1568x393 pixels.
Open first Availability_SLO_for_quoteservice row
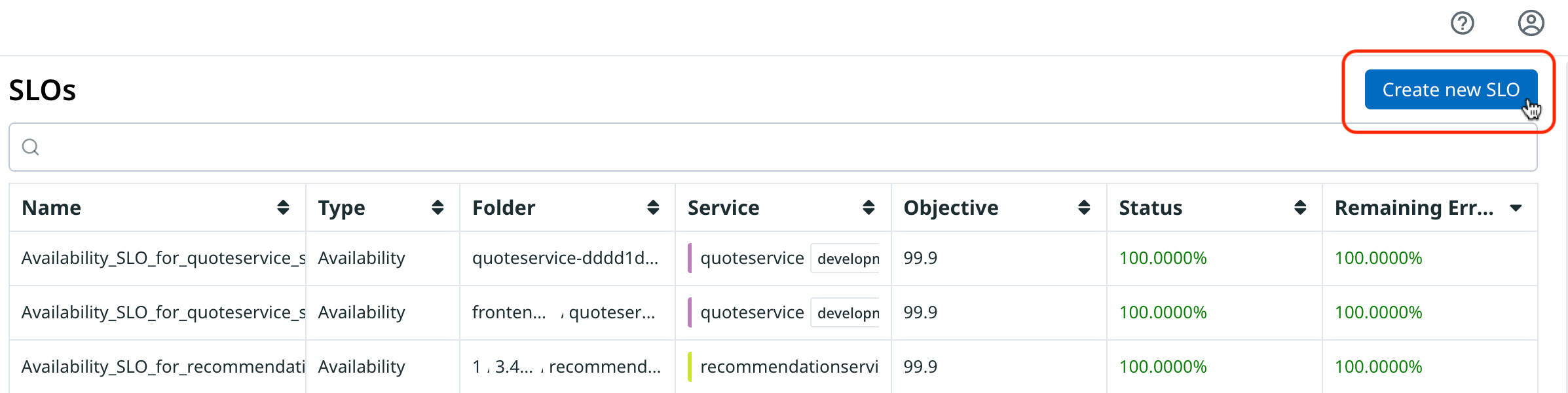163,258
